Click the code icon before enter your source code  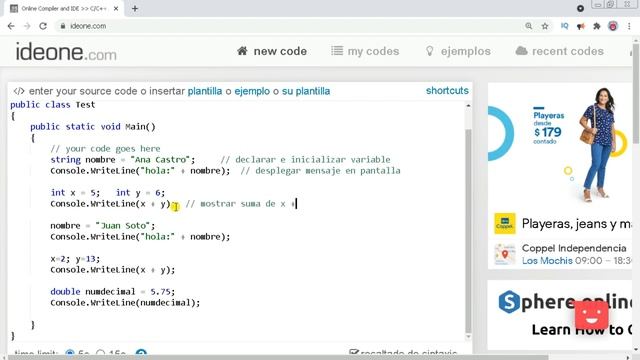(19, 91)
